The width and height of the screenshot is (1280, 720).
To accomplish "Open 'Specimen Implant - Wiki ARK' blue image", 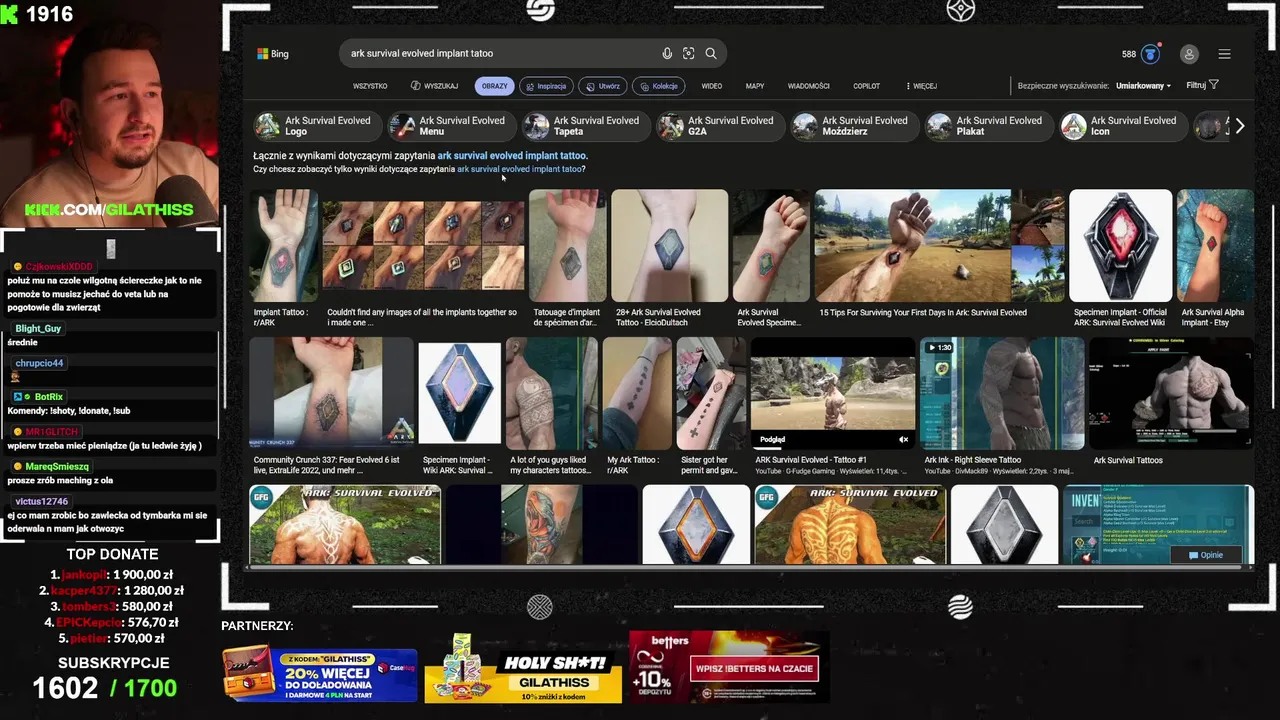I will point(460,393).
